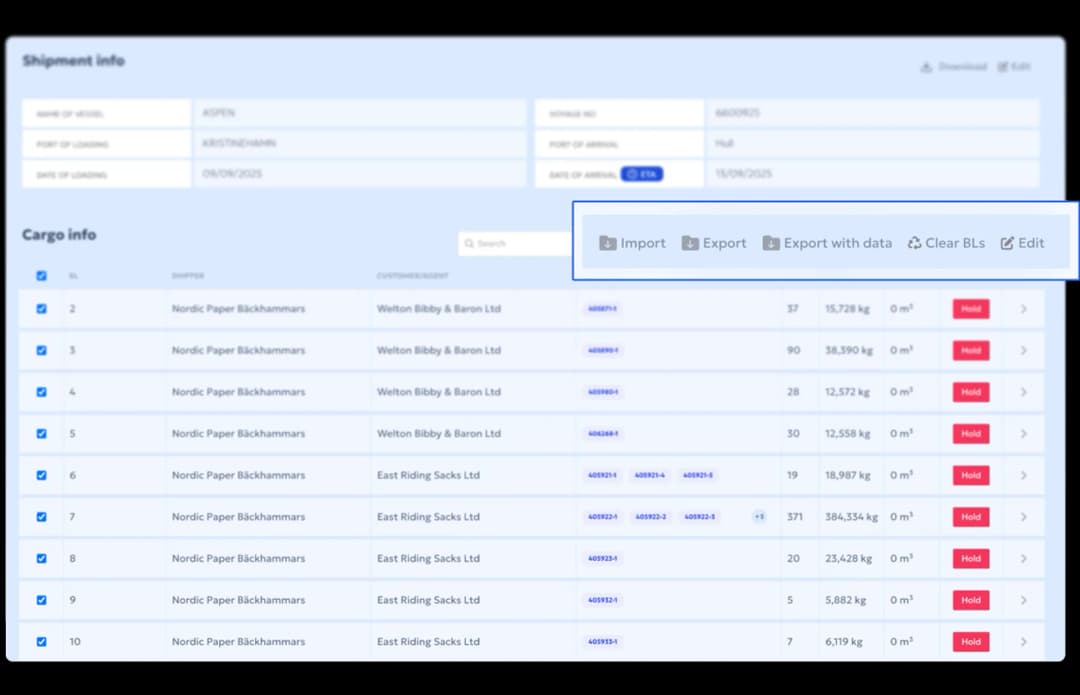1080x695 pixels.
Task: Toggle the select-all checkbox in table header
Action: (x=41, y=276)
